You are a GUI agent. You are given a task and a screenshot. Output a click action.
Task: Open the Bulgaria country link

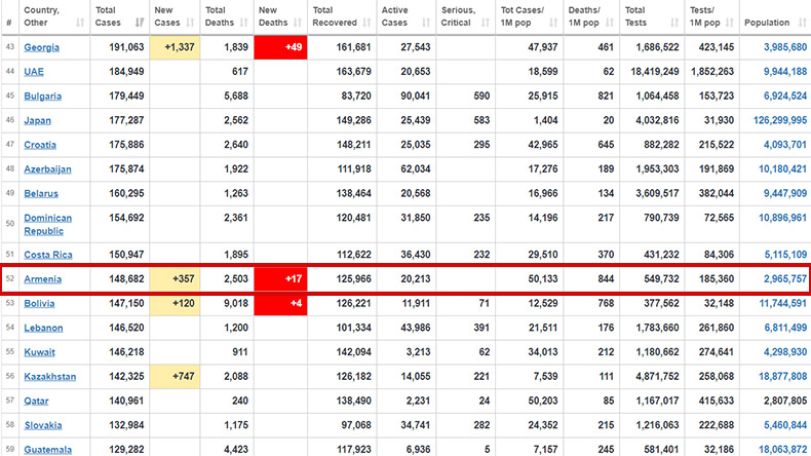[x=42, y=96]
